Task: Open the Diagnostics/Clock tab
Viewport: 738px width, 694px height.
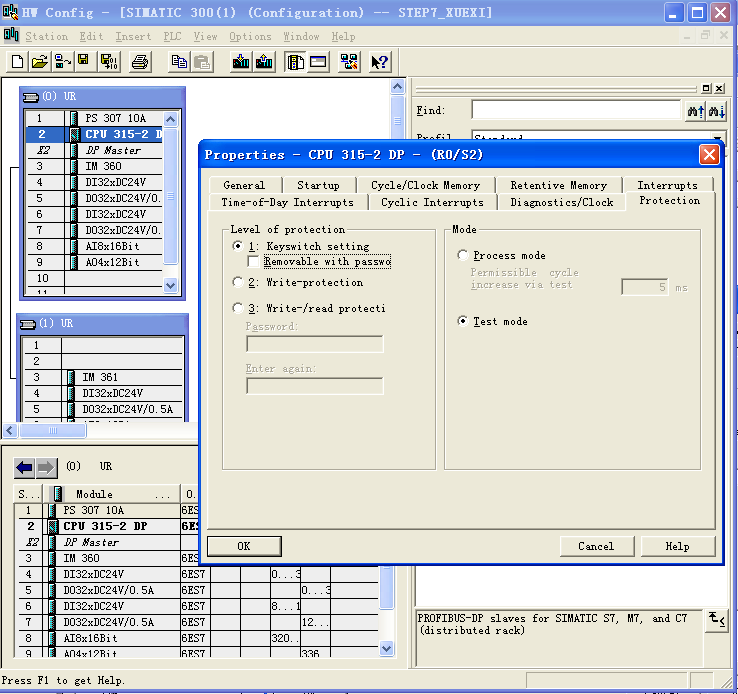Action: [x=561, y=202]
